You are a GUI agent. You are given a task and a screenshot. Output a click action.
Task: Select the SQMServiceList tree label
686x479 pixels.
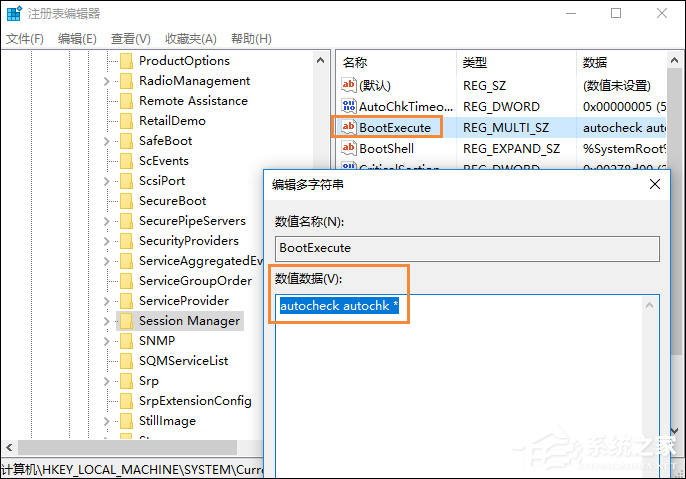pyautogui.click(x=184, y=361)
